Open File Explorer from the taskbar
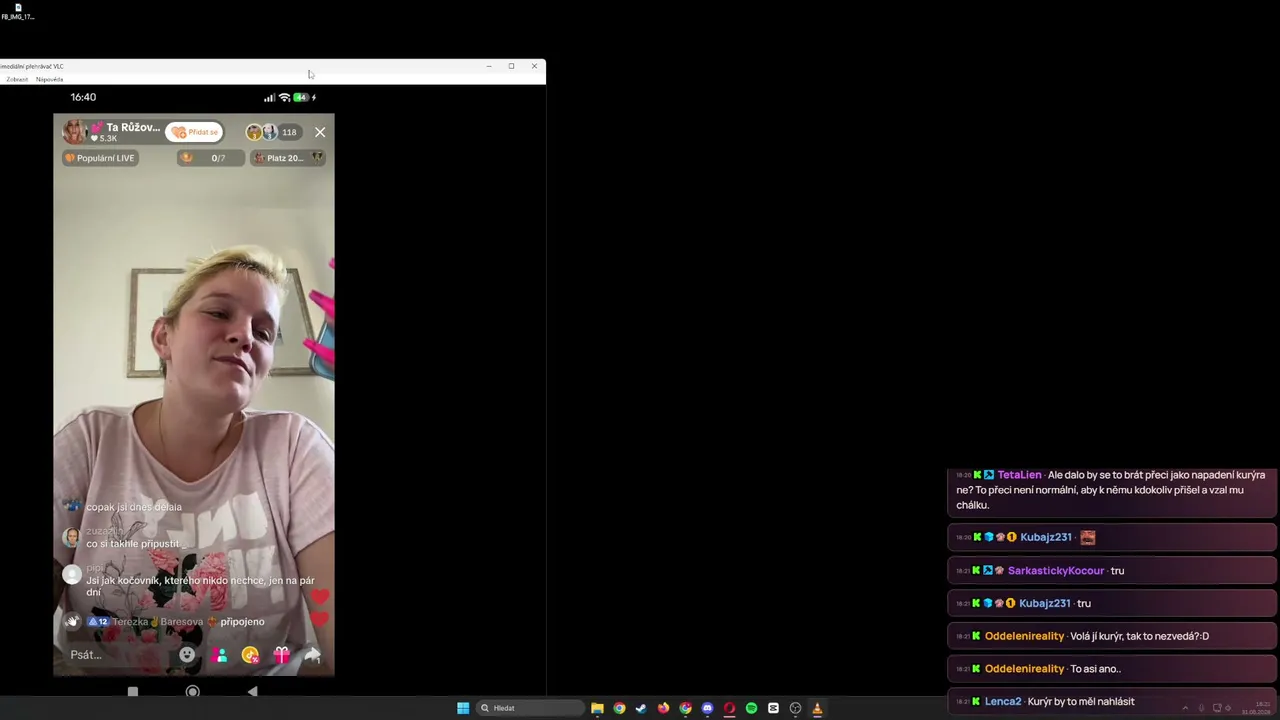Image resolution: width=1280 pixels, height=720 pixels. pyautogui.click(x=597, y=708)
